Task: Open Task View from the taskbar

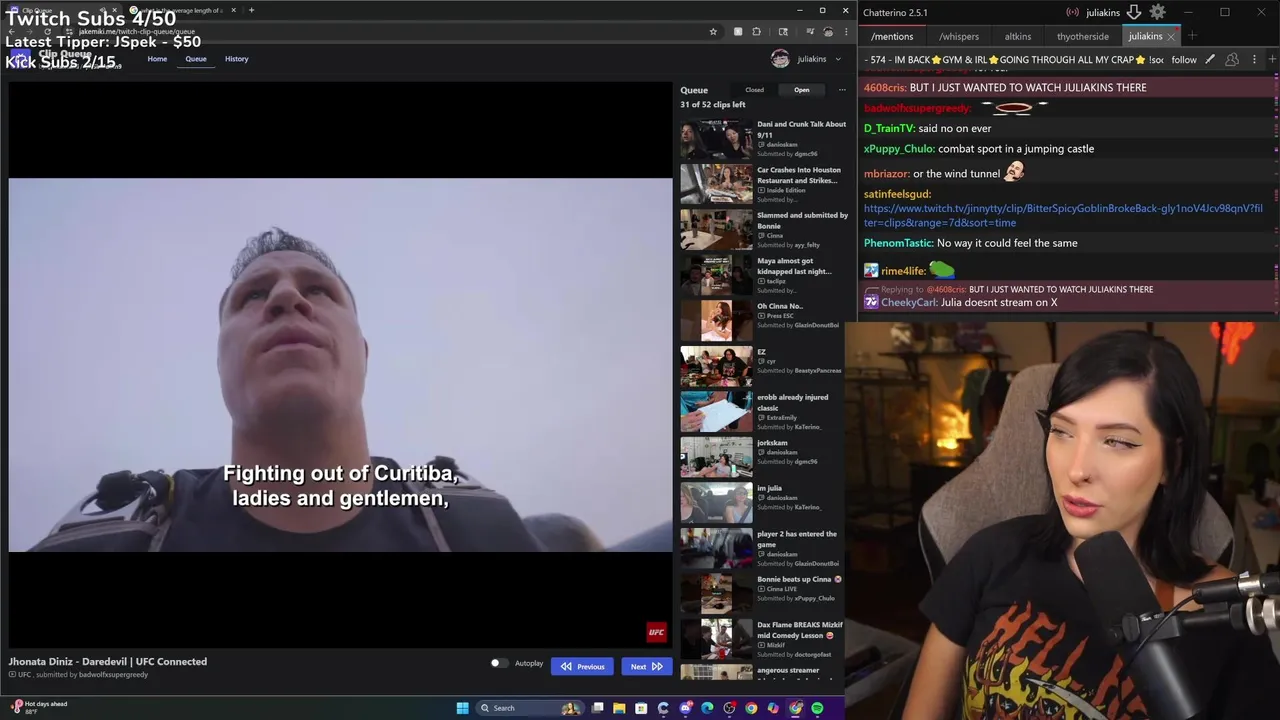Action: click(597, 708)
